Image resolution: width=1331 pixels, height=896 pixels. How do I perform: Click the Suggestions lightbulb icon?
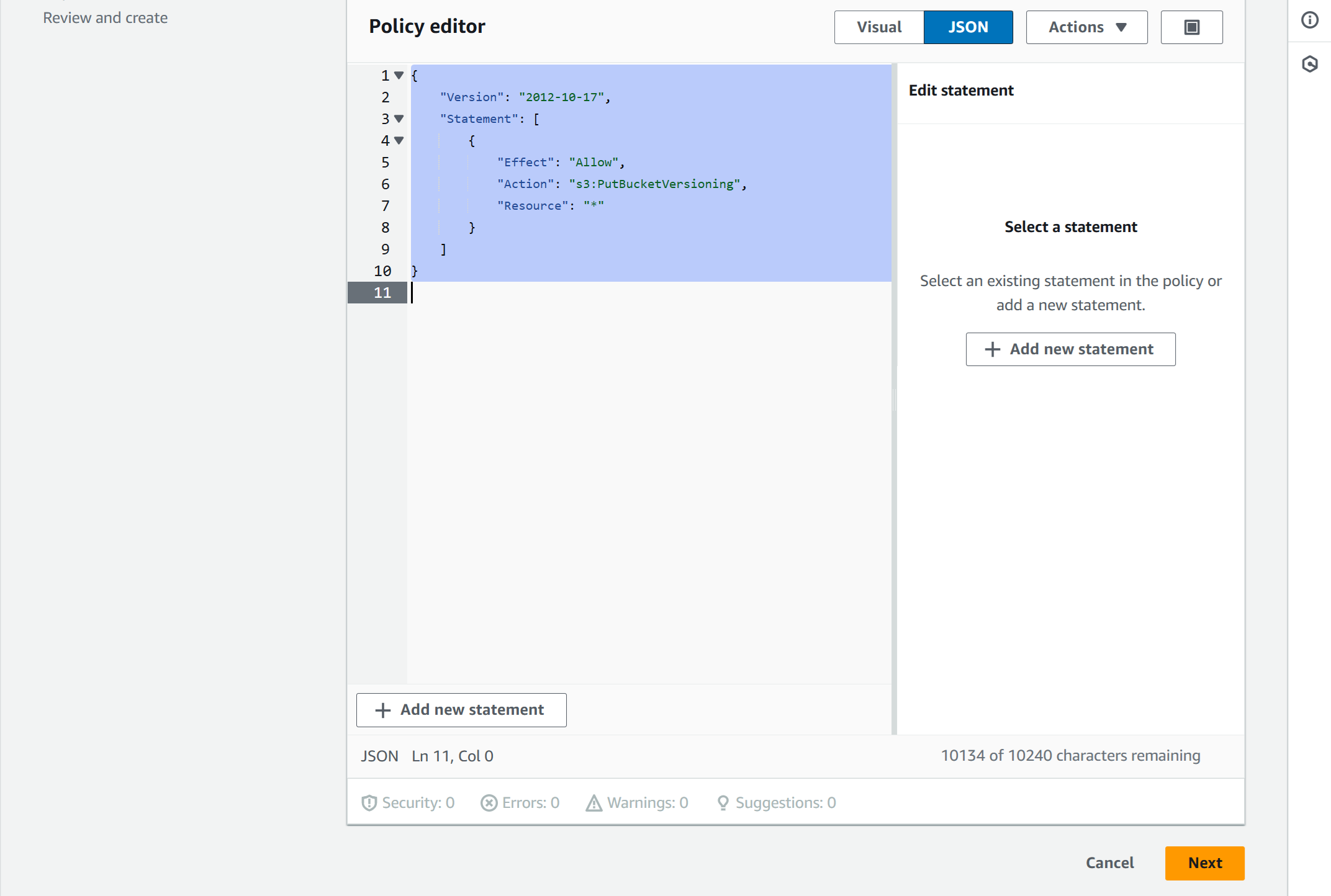722,802
